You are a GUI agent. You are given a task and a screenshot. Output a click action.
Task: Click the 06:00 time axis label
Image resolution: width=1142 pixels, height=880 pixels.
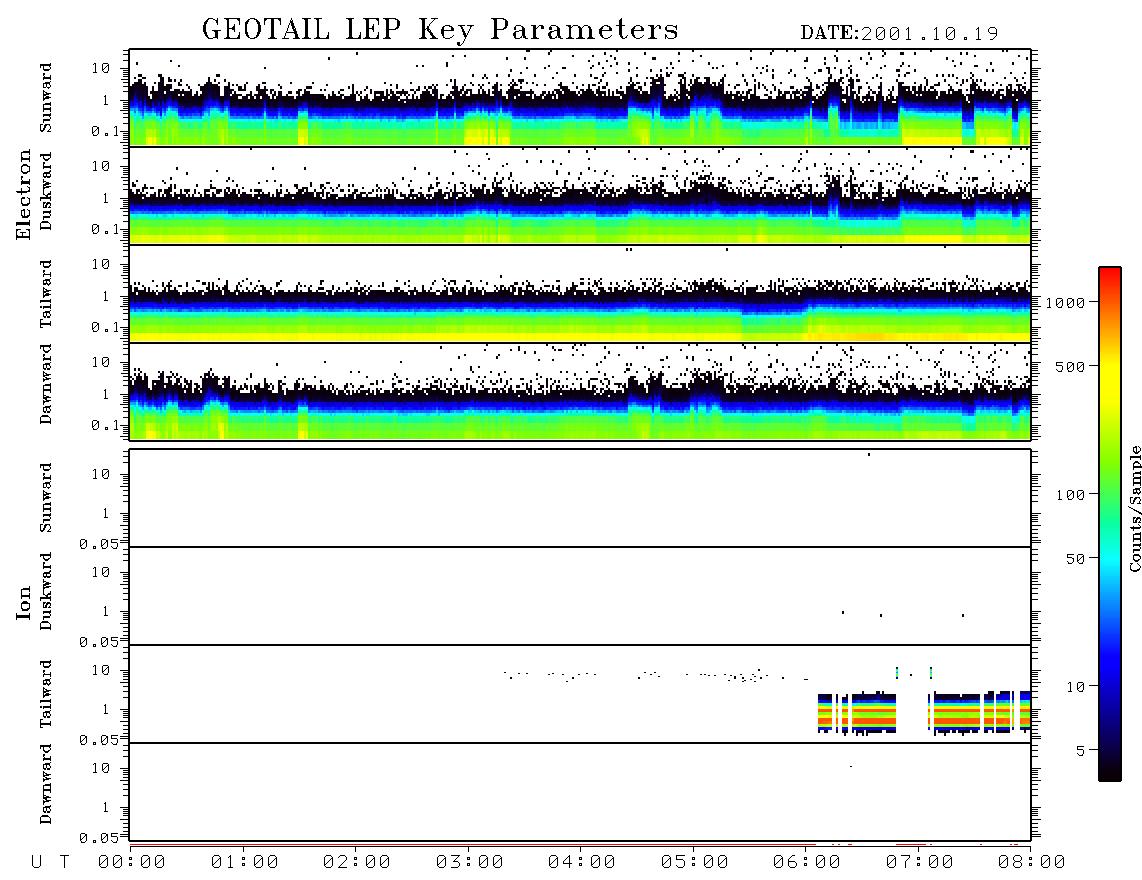[806, 863]
